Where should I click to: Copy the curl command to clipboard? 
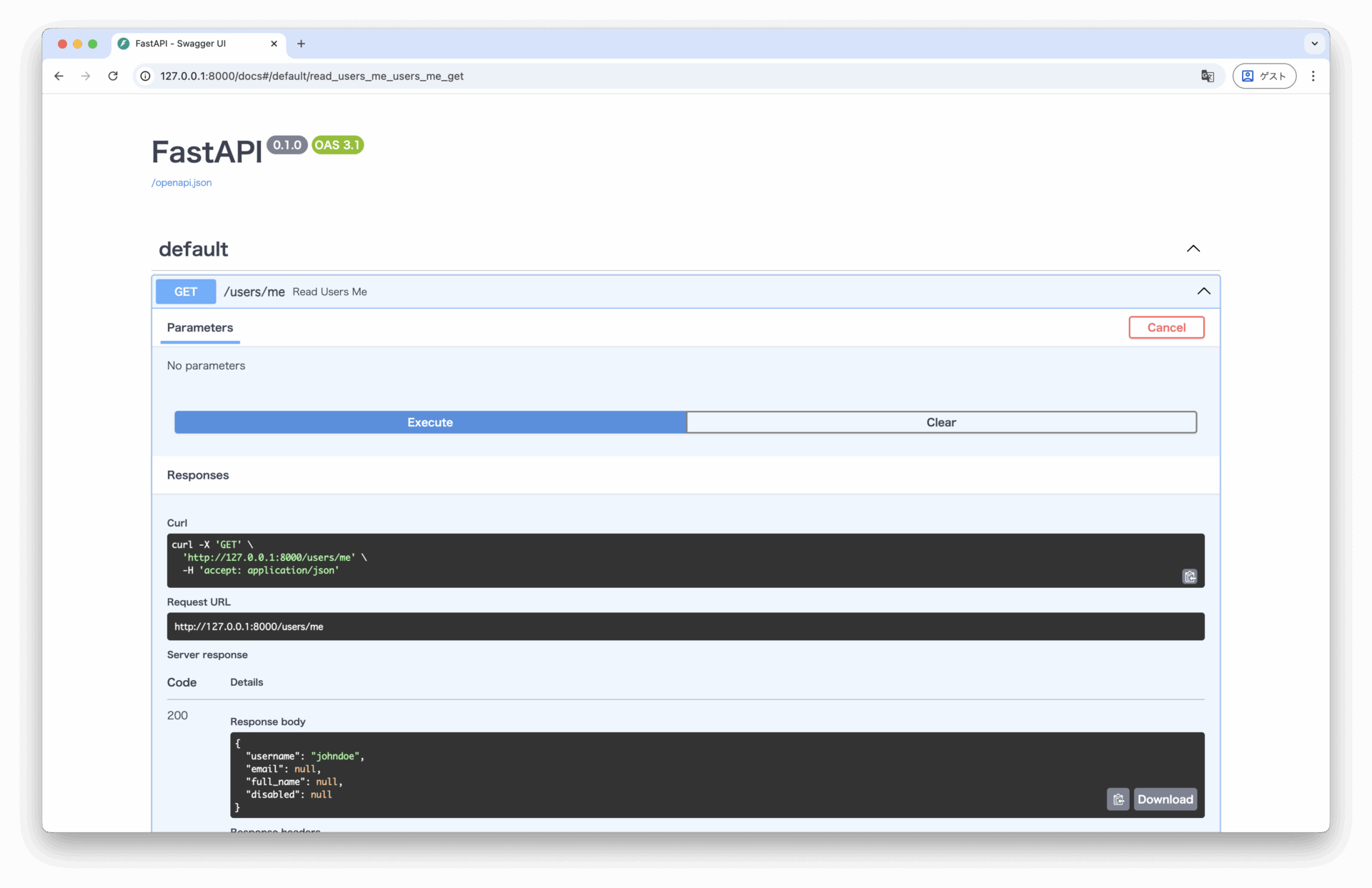[1189, 577]
